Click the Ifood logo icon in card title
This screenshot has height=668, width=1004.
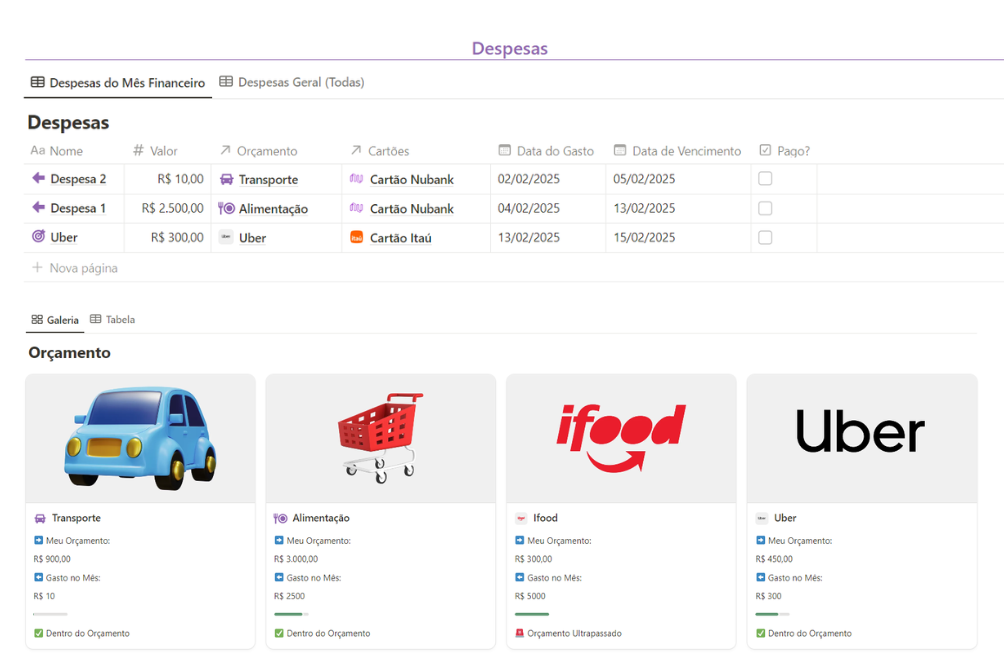[x=521, y=518]
